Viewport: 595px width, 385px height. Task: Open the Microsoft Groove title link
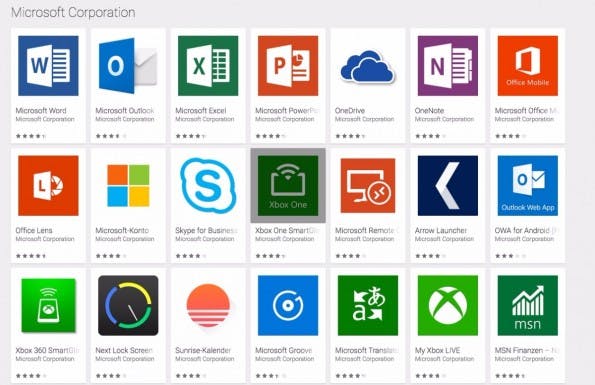284,350
